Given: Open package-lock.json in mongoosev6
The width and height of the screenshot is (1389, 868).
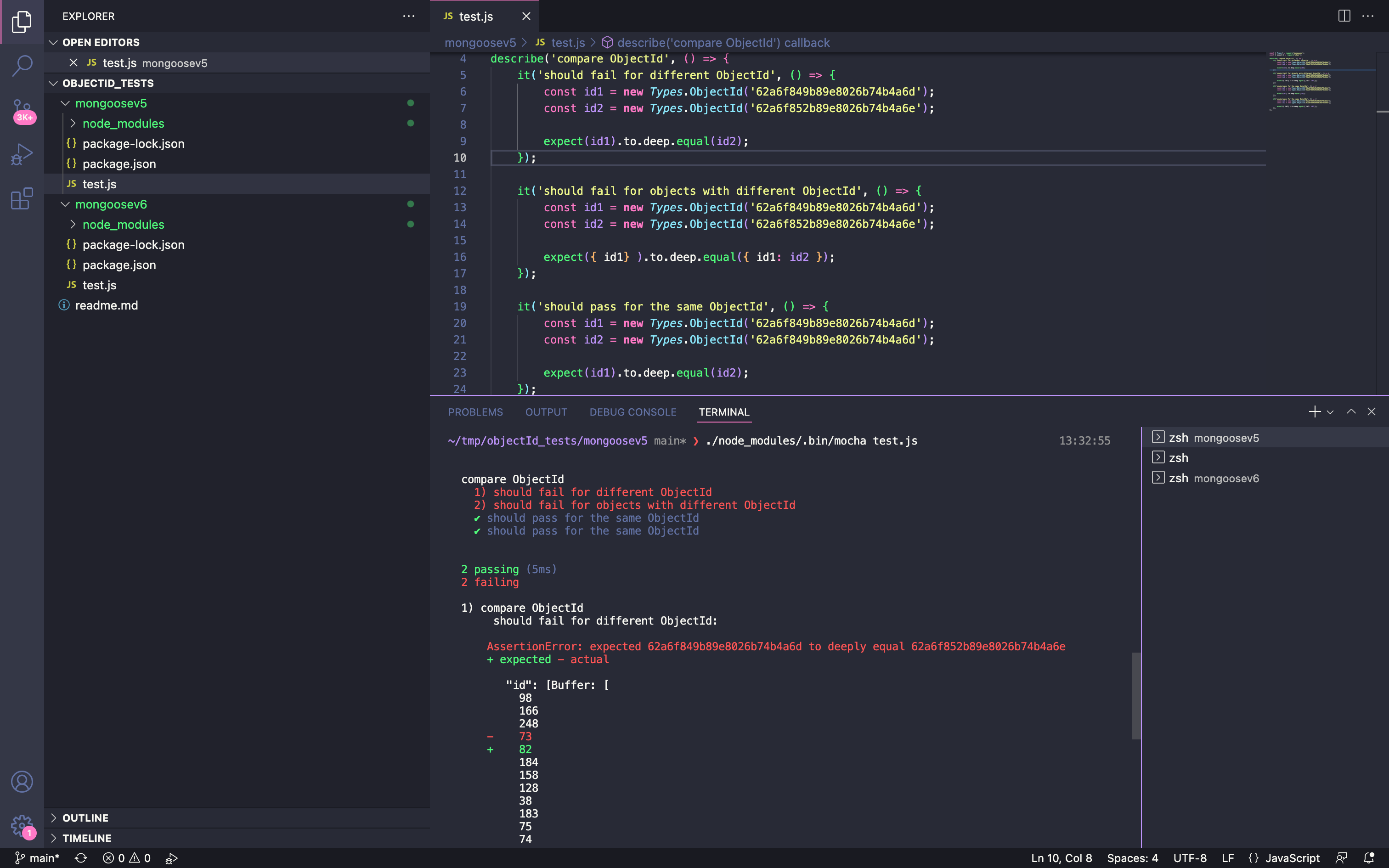Looking at the screenshot, I should (237, 244).
